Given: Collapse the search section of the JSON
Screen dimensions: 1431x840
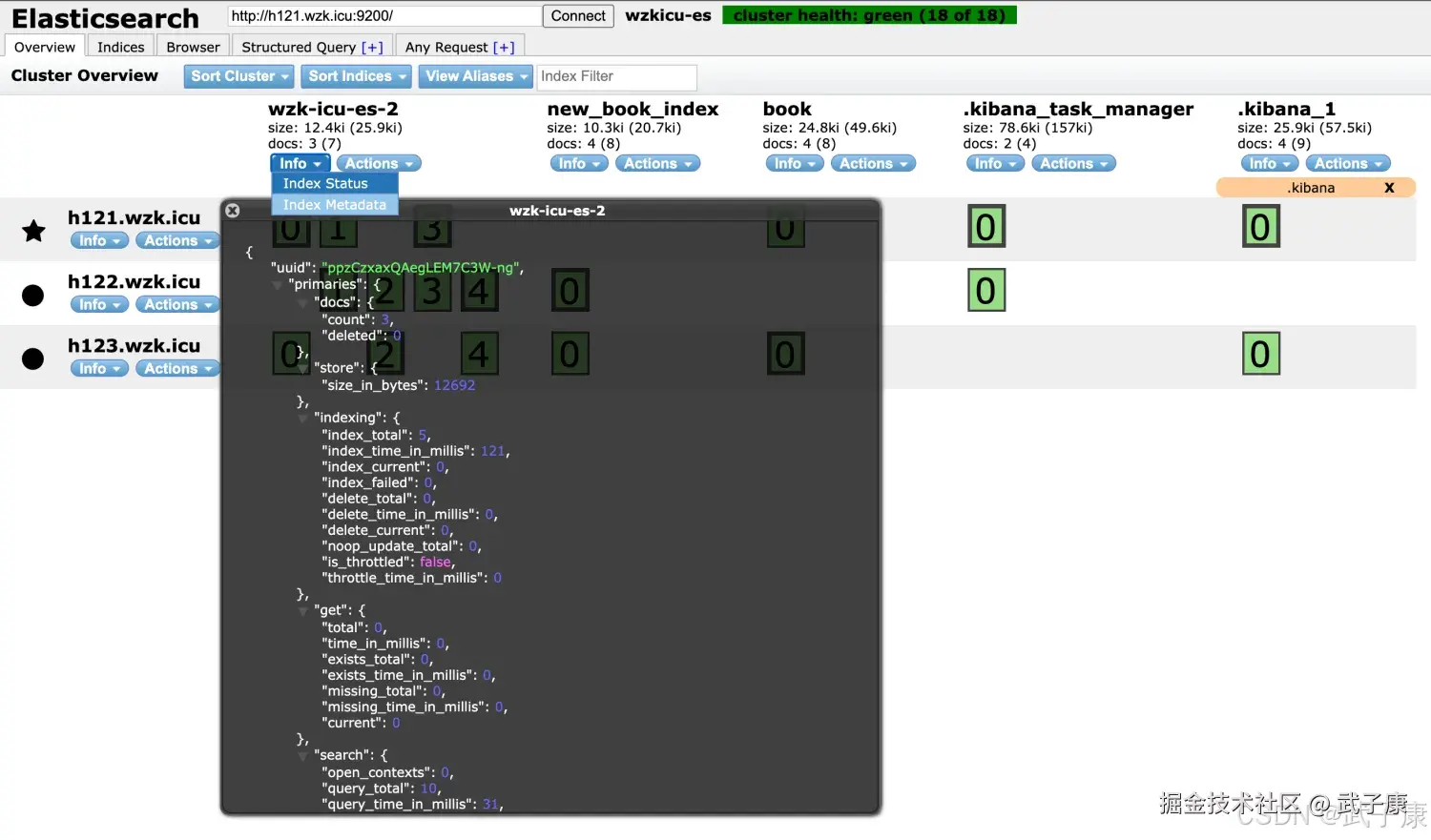Looking at the screenshot, I should tap(302, 754).
